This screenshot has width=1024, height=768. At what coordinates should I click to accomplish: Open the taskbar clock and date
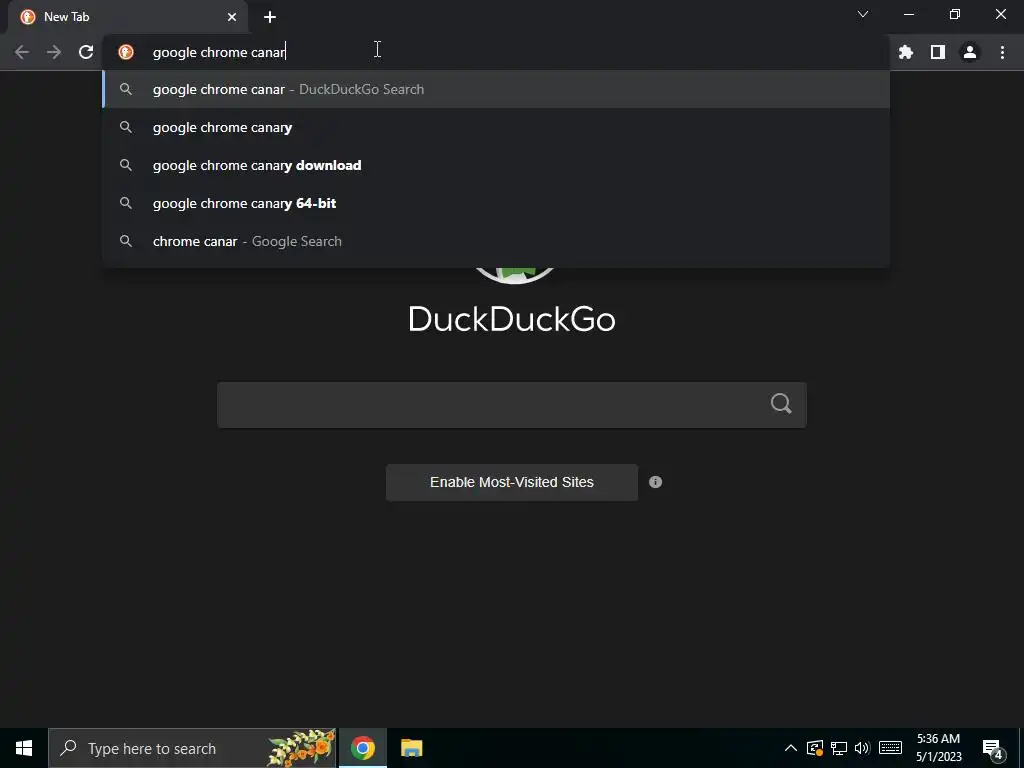[938, 748]
